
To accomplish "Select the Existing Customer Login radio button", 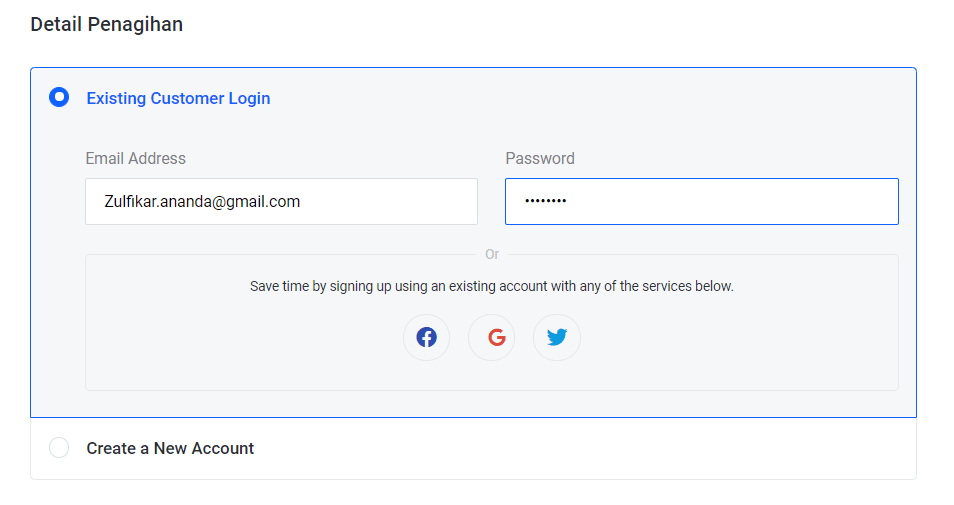I will click(x=59, y=98).
